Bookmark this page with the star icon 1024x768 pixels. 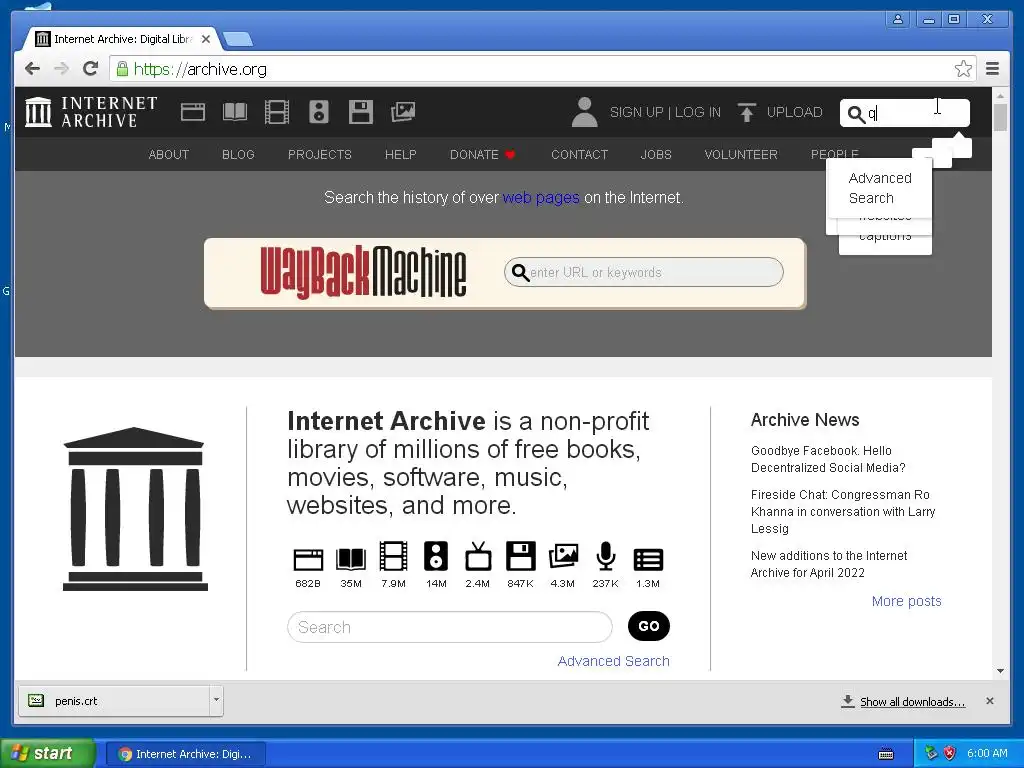tap(963, 69)
